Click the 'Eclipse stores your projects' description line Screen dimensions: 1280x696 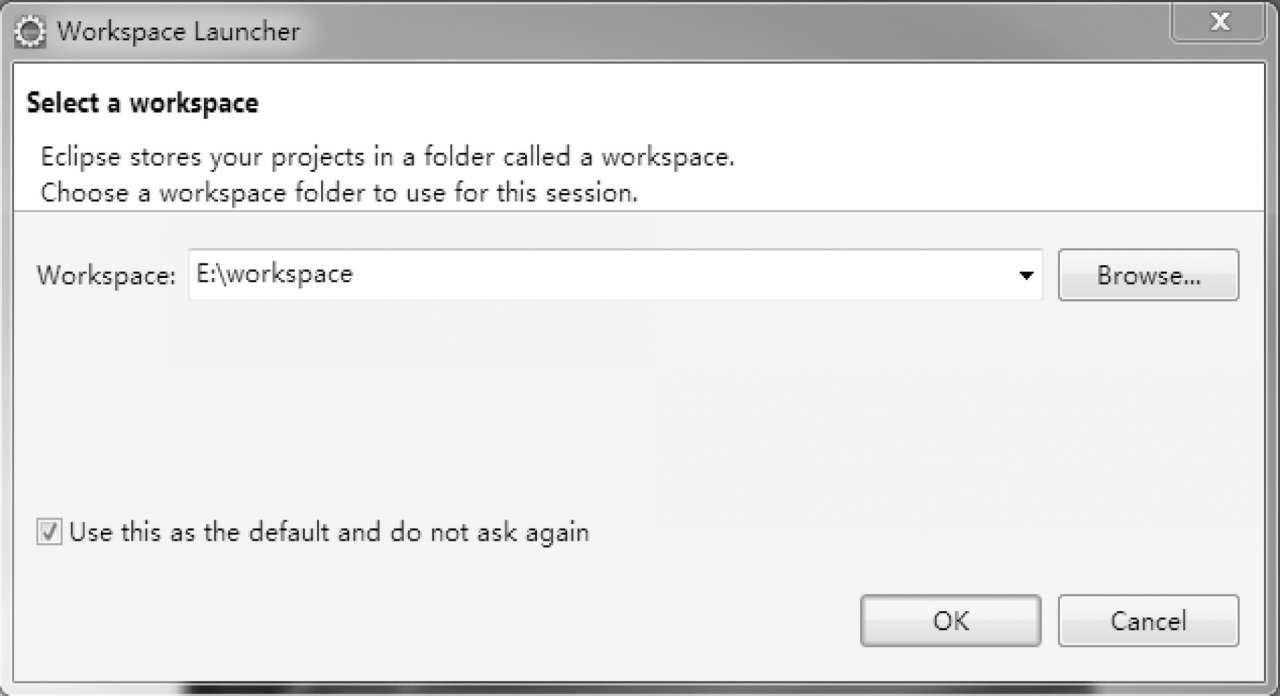(x=387, y=158)
